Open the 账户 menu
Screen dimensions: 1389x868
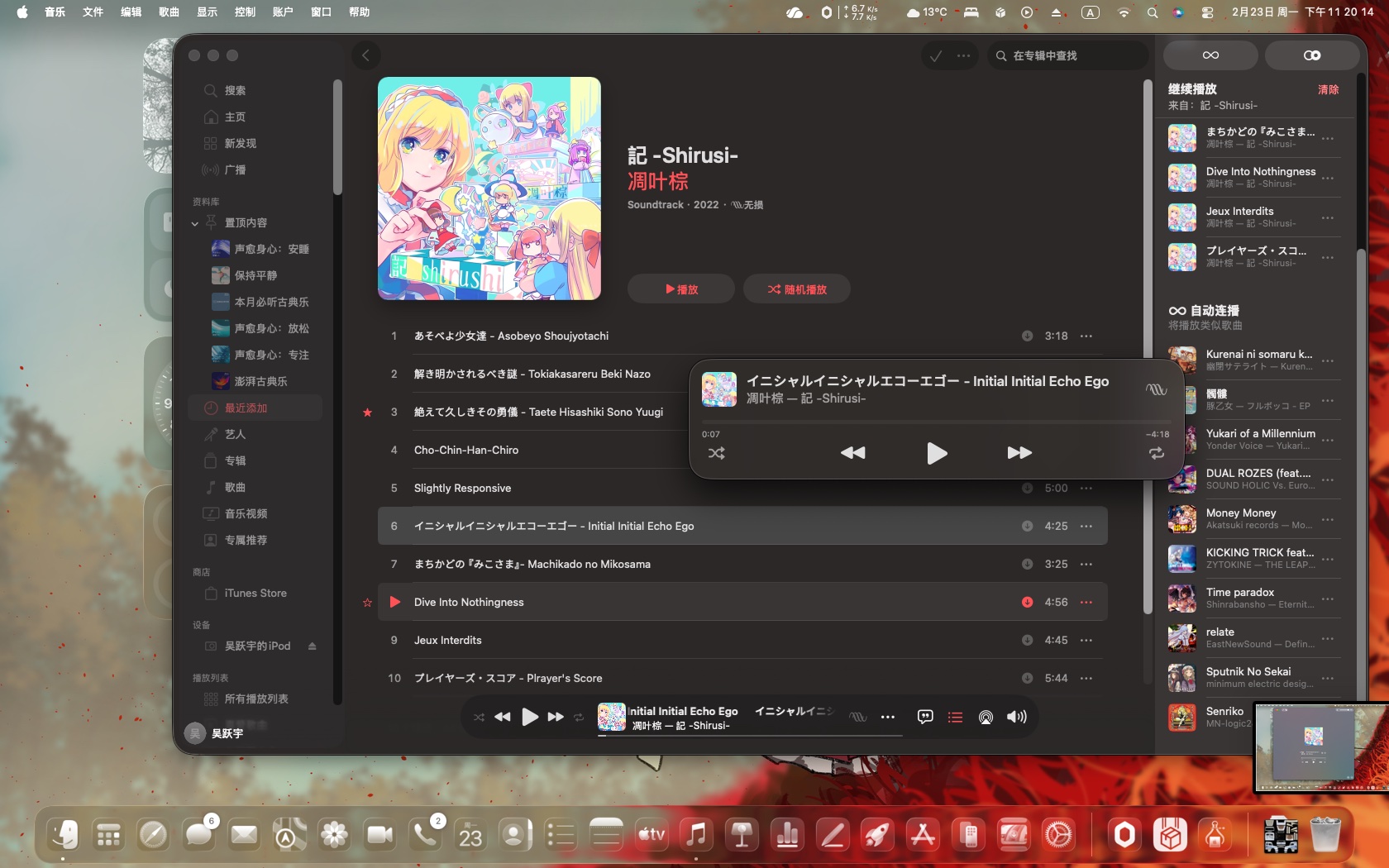(x=283, y=12)
